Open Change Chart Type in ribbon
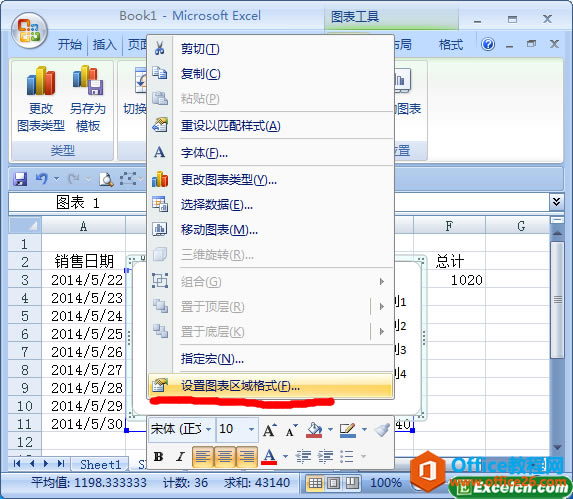The width and height of the screenshot is (573, 499). (41, 99)
